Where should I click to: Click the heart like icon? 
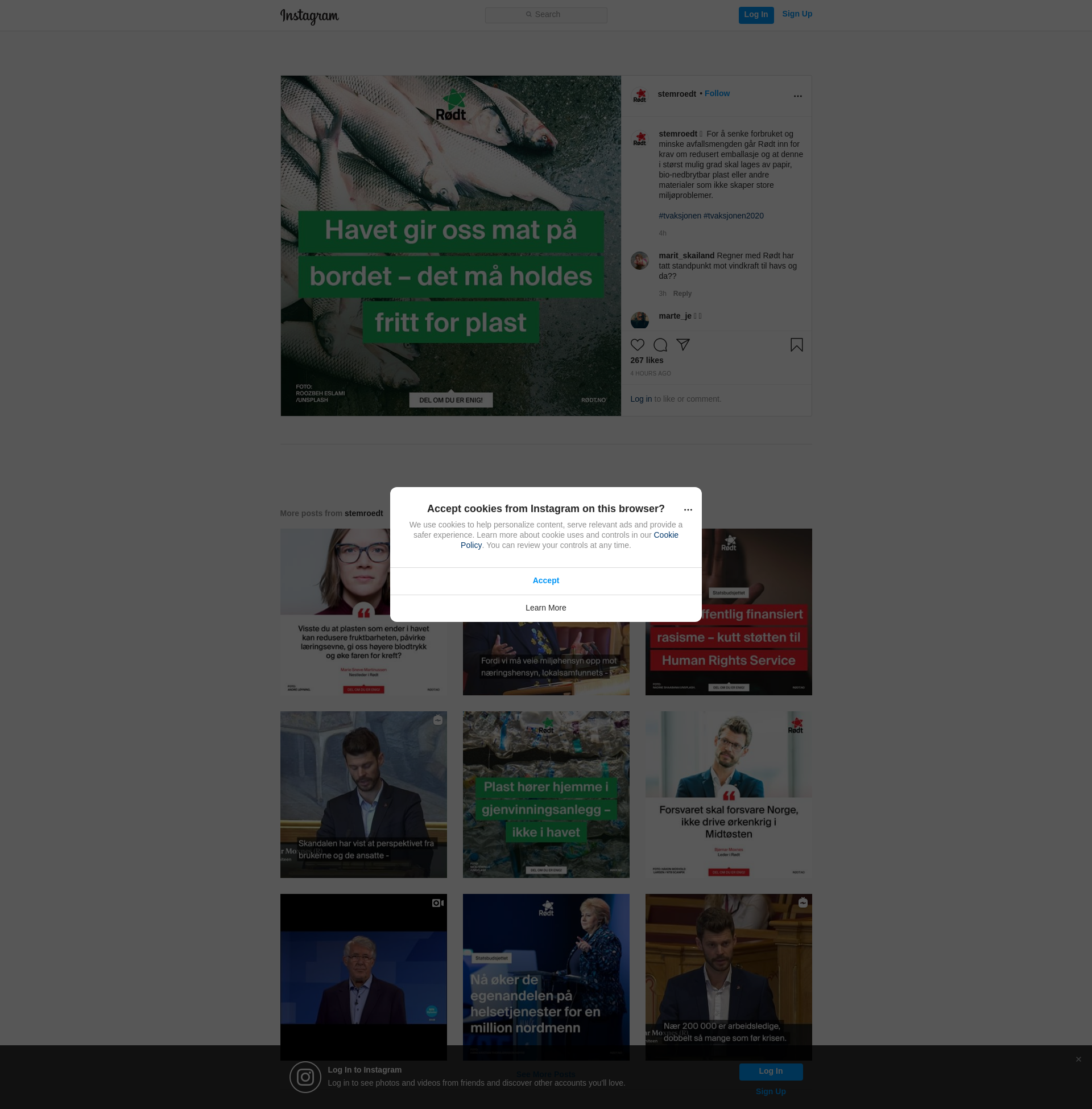point(637,345)
